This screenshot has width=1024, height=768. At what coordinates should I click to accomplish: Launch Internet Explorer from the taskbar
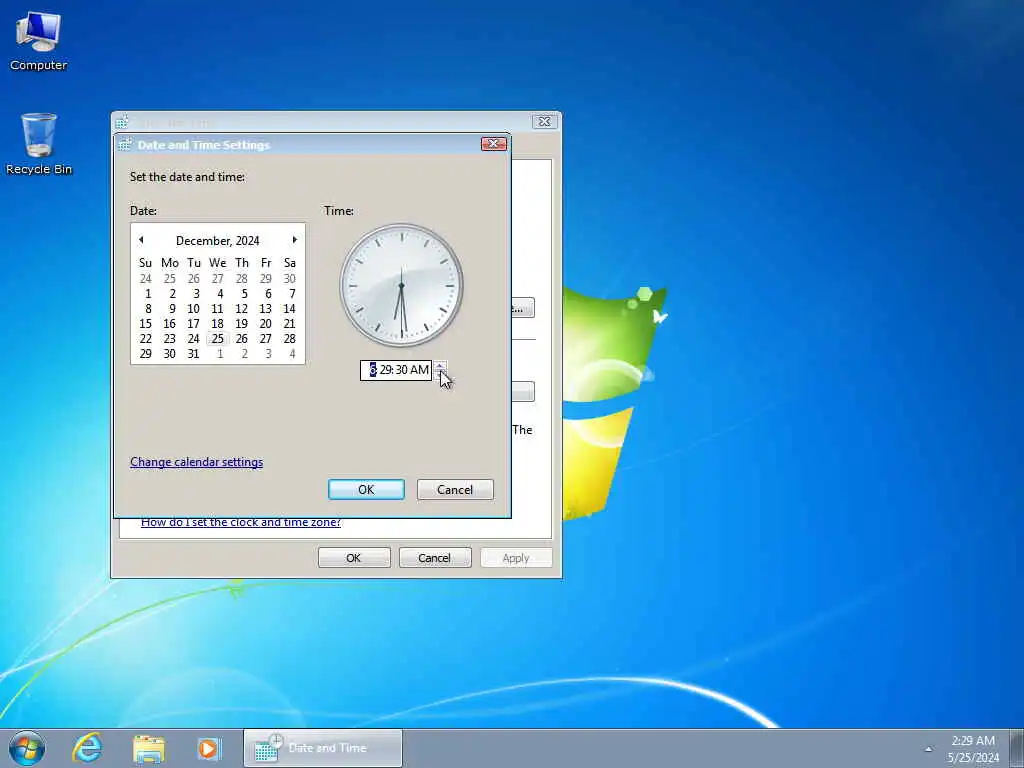point(88,748)
